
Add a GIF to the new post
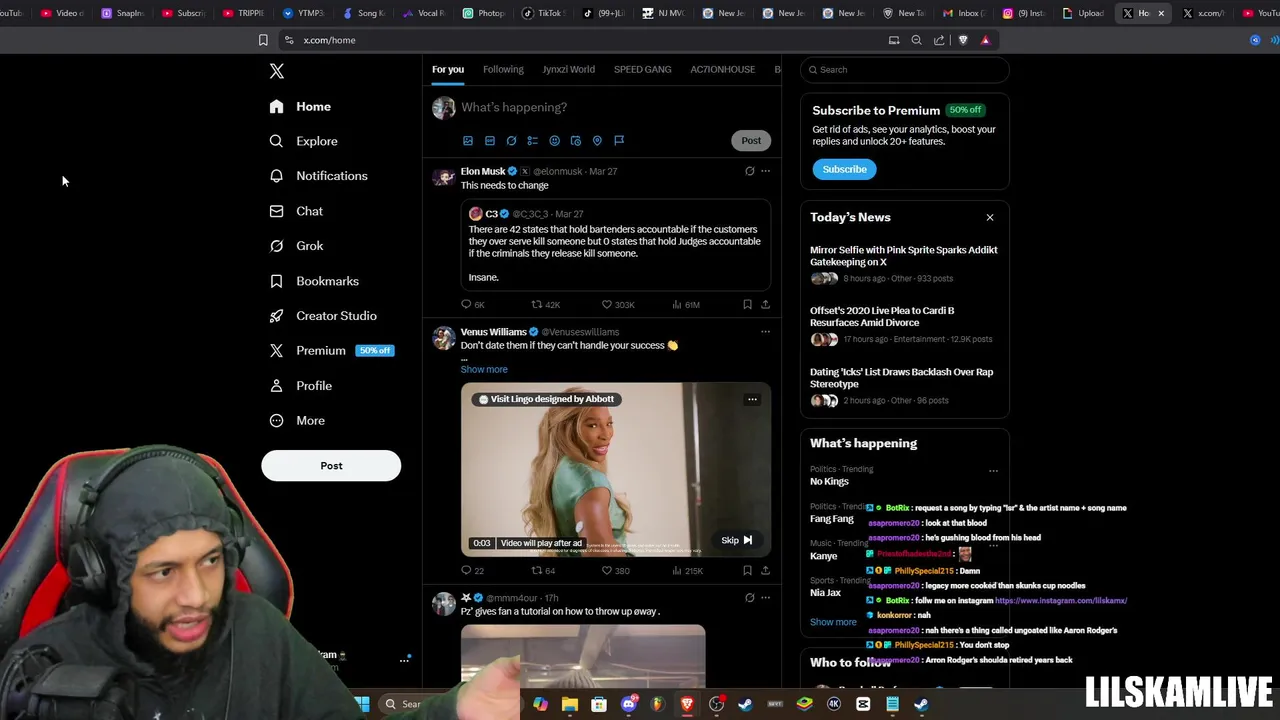[489, 141]
